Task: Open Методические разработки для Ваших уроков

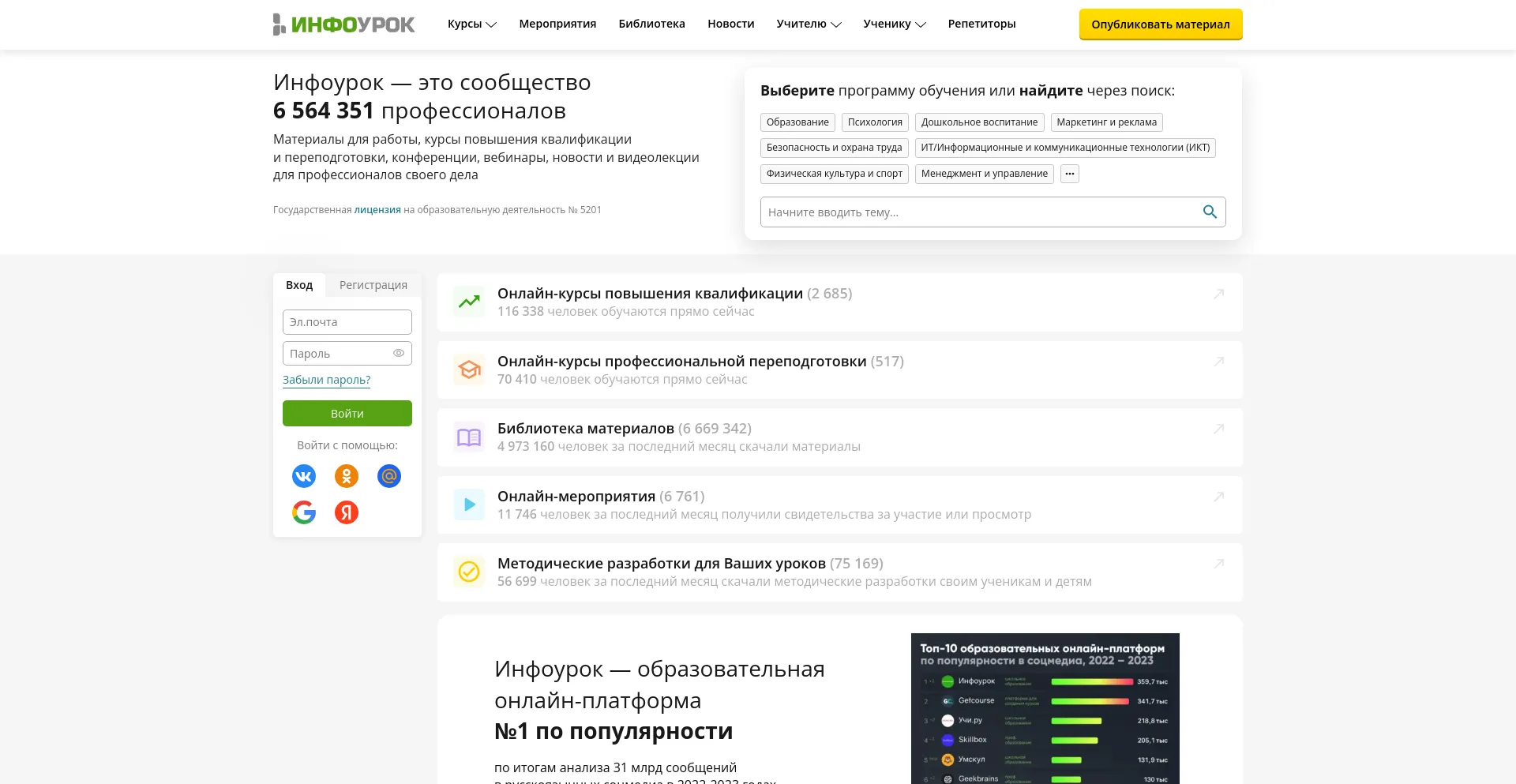Action: (x=840, y=572)
